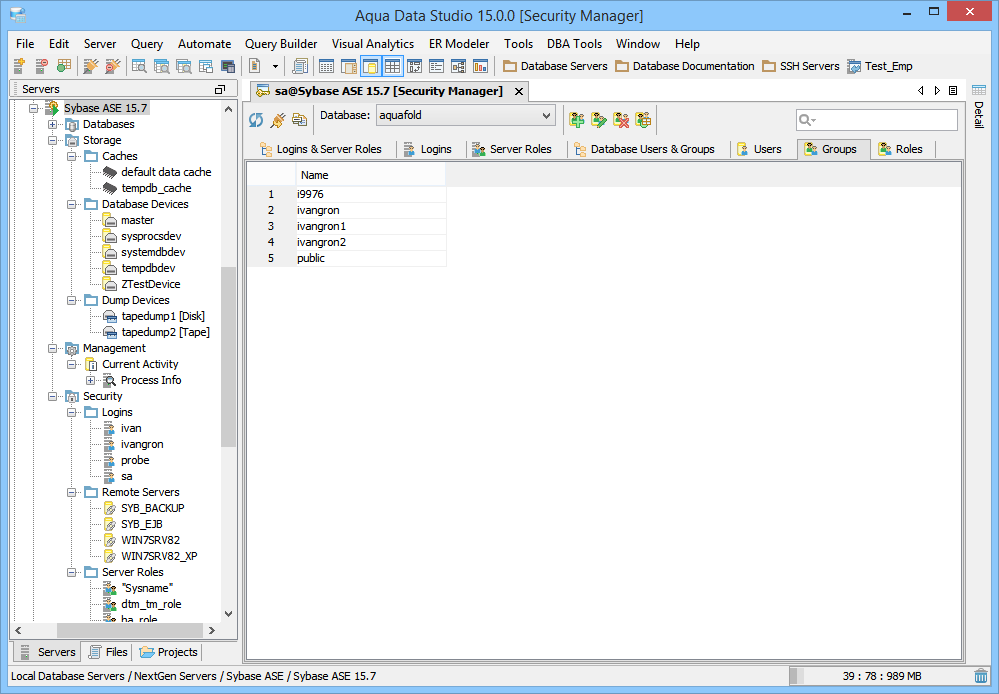Toggle the highlighted grid table toolbar icon
Screen dimensions: 999x694
[392, 66]
